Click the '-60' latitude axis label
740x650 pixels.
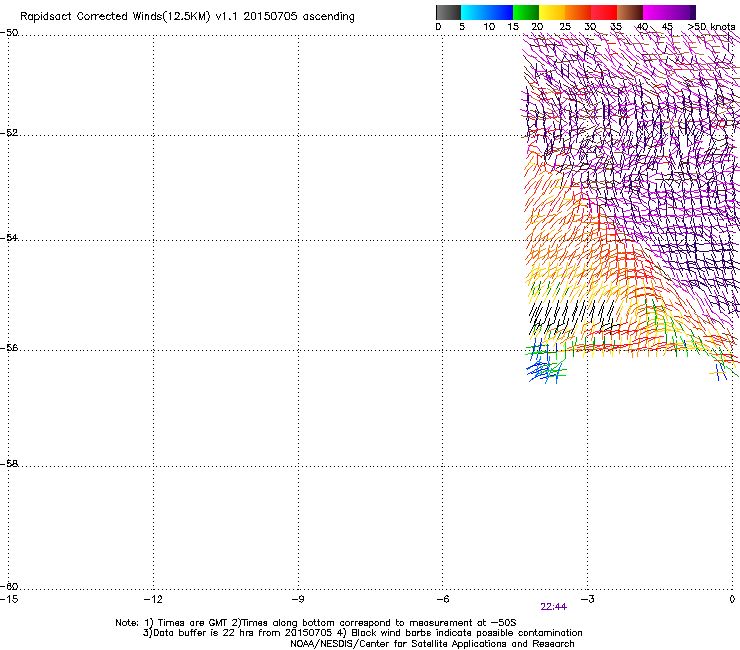coord(9,586)
